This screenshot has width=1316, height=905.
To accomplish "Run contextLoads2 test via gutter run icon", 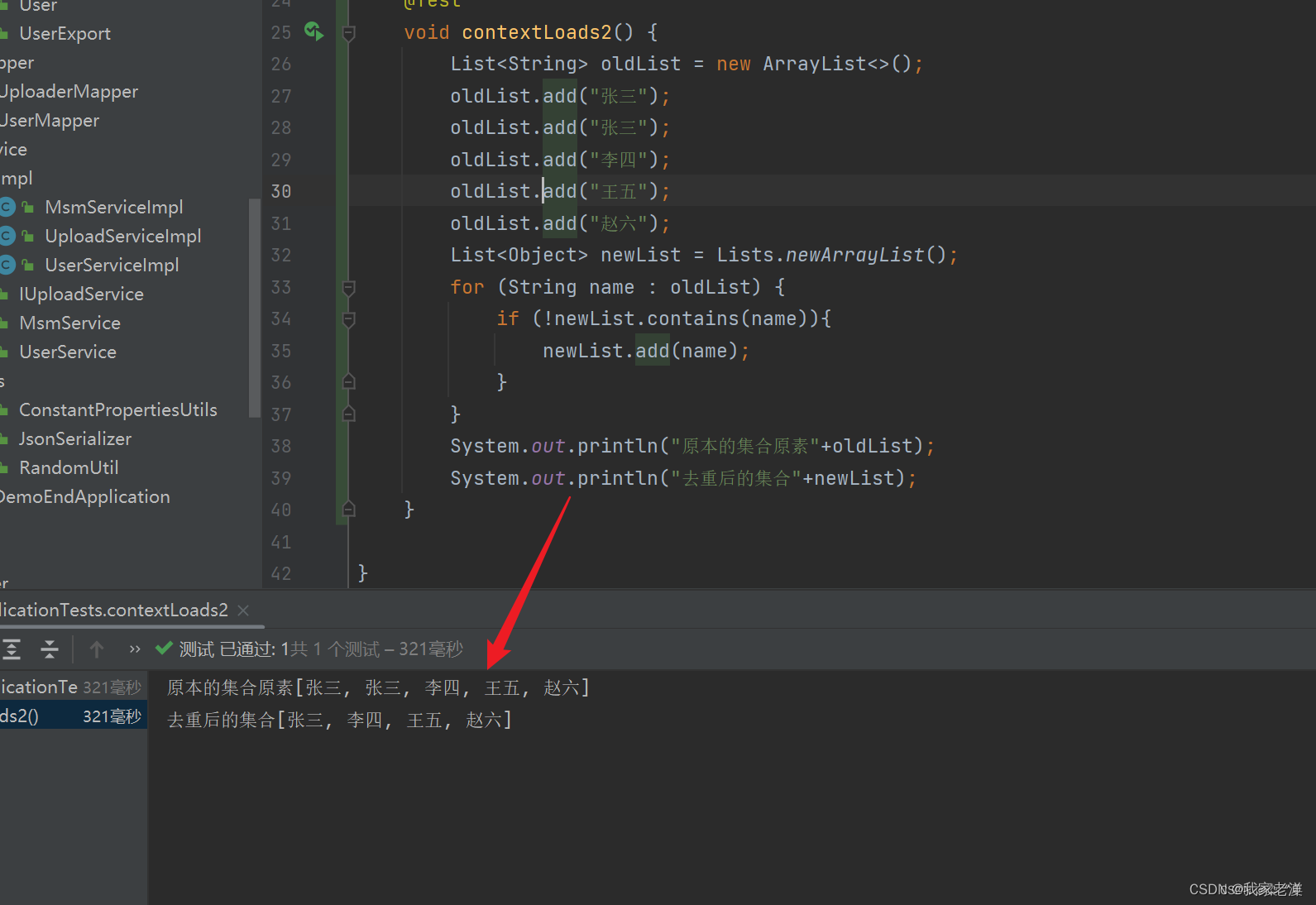I will [x=313, y=31].
